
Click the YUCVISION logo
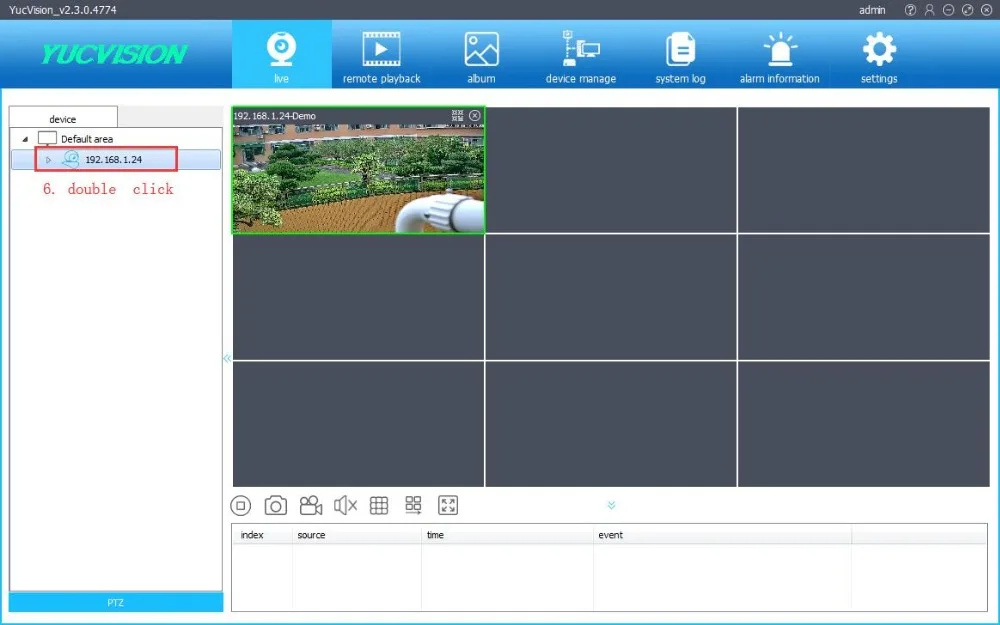[114, 54]
